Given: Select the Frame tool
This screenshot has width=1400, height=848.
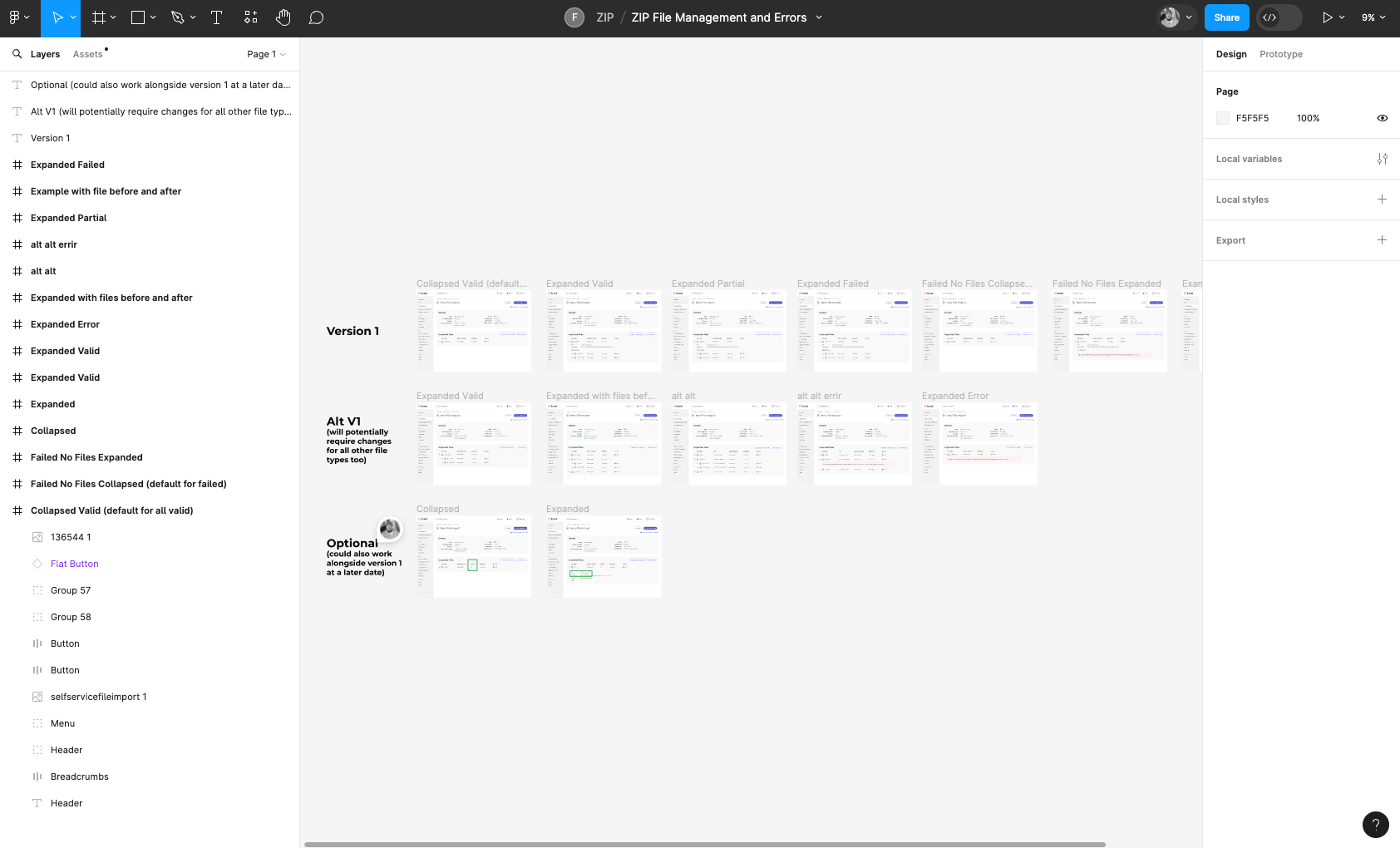Looking at the screenshot, I should (x=99, y=17).
